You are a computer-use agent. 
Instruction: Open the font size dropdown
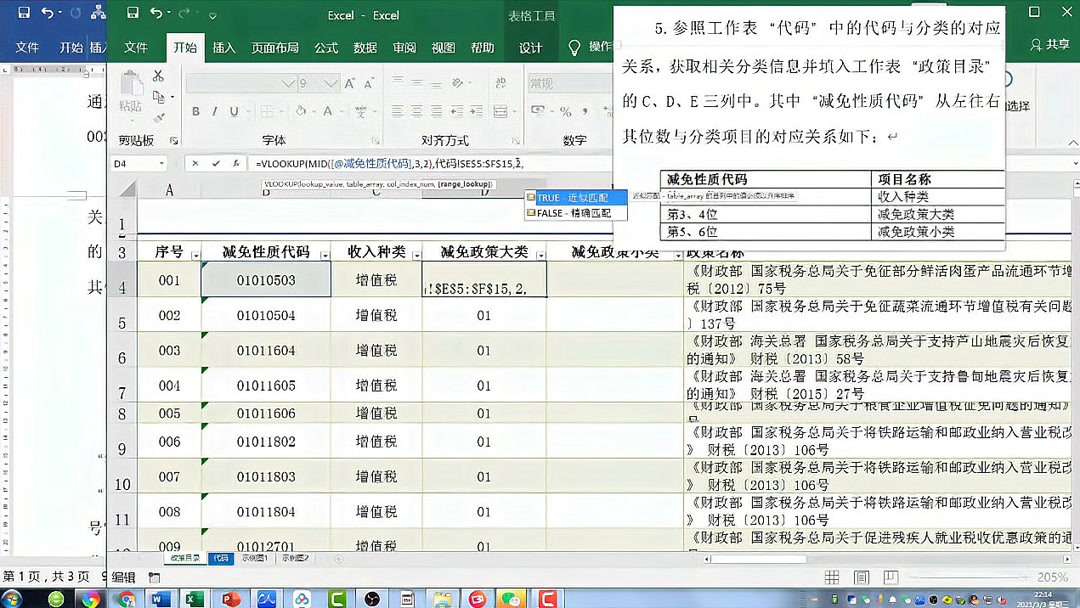click(328, 85)
